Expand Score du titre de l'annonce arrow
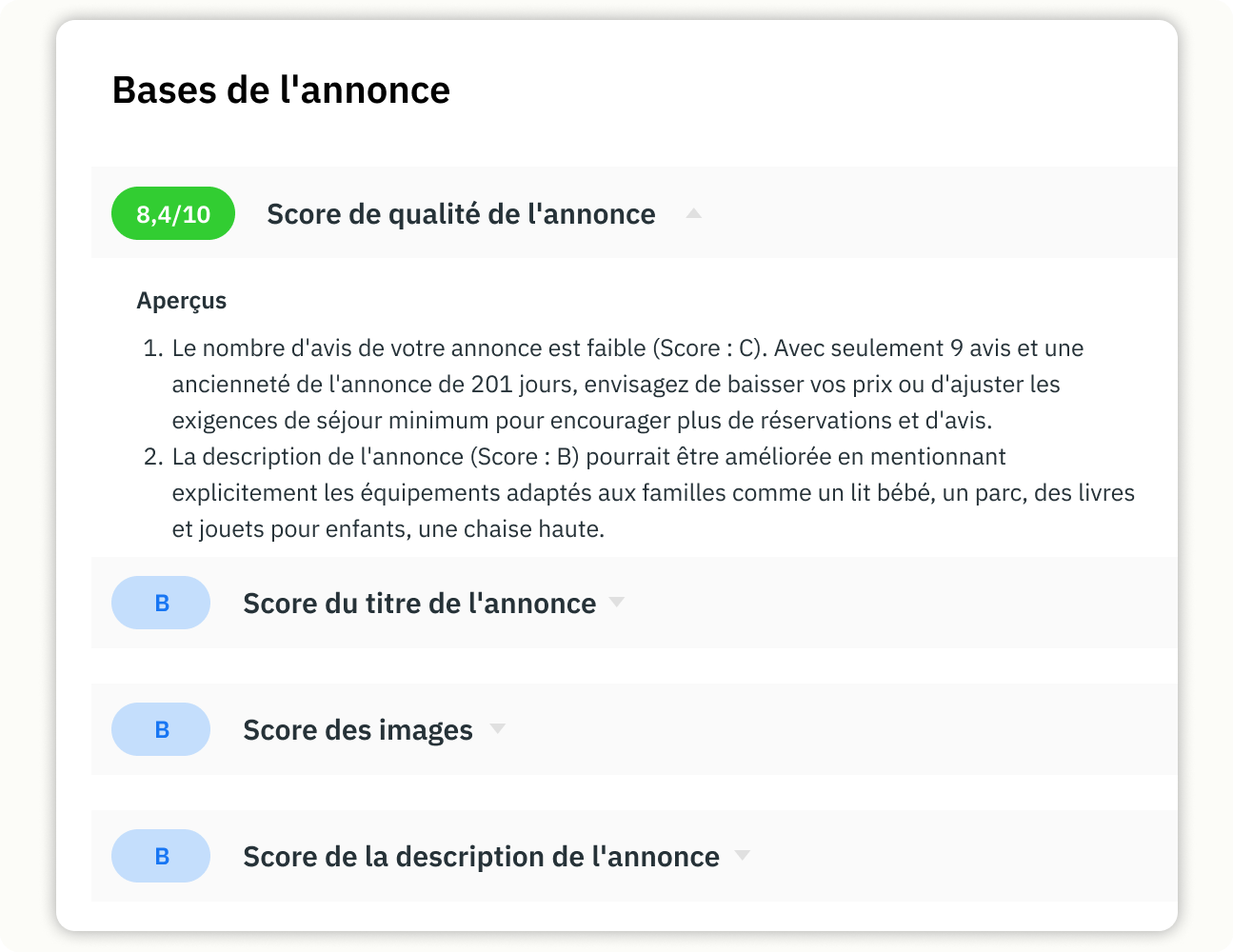 point(617,602)
